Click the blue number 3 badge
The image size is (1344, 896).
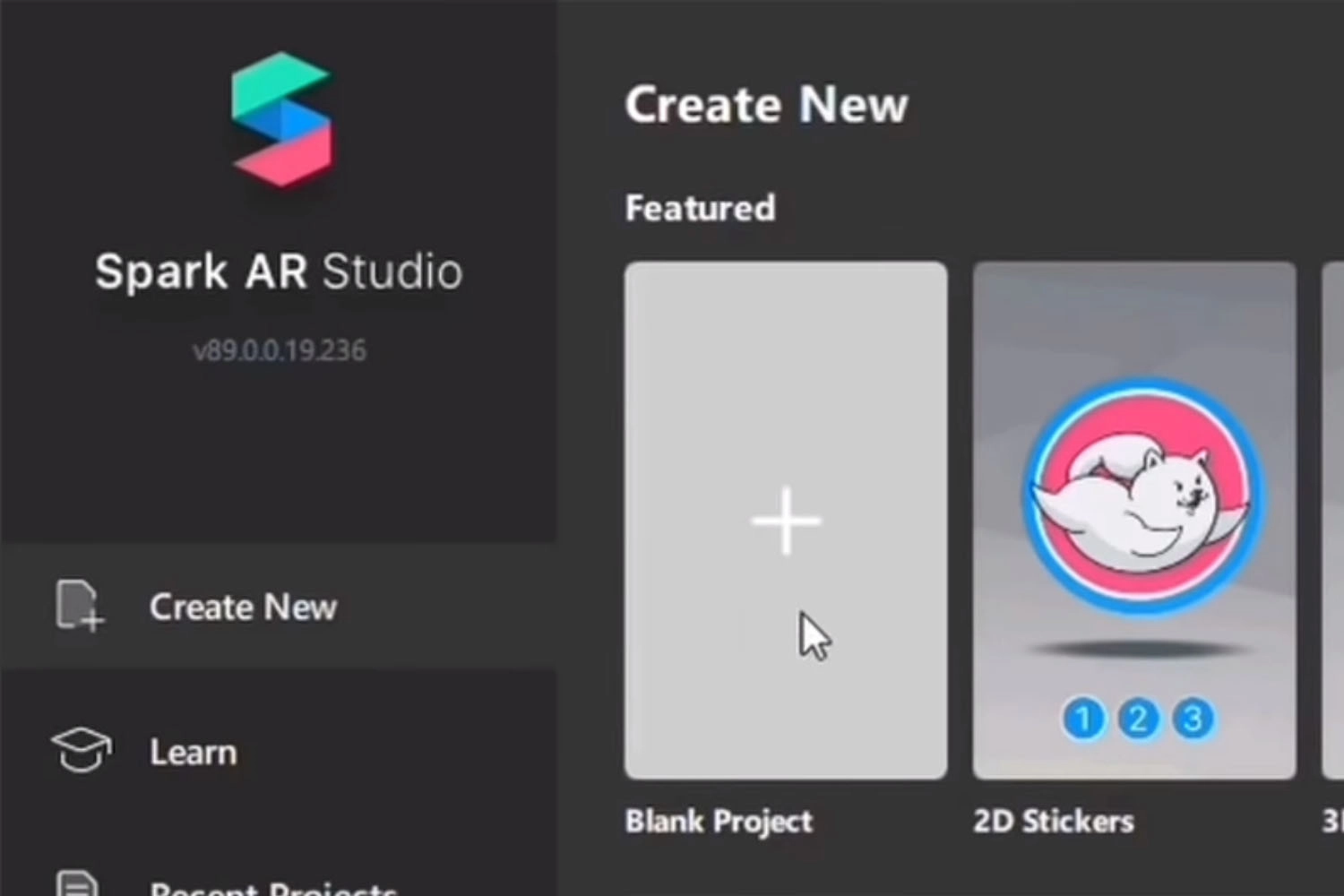[1193, 719]
